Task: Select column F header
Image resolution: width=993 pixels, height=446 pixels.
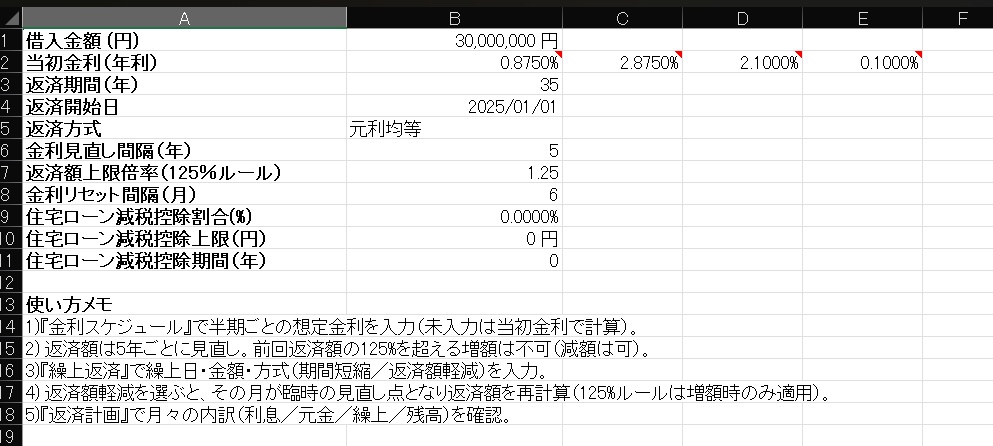Action: click(x=958, y=18)
